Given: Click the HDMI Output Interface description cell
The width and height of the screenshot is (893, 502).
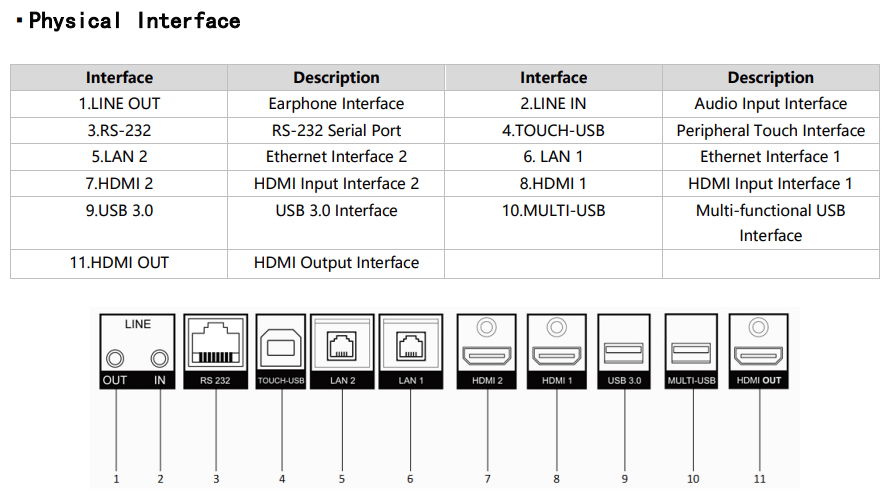Looking at the screenshot, I should pyautogui.click(x=336, y=263).
